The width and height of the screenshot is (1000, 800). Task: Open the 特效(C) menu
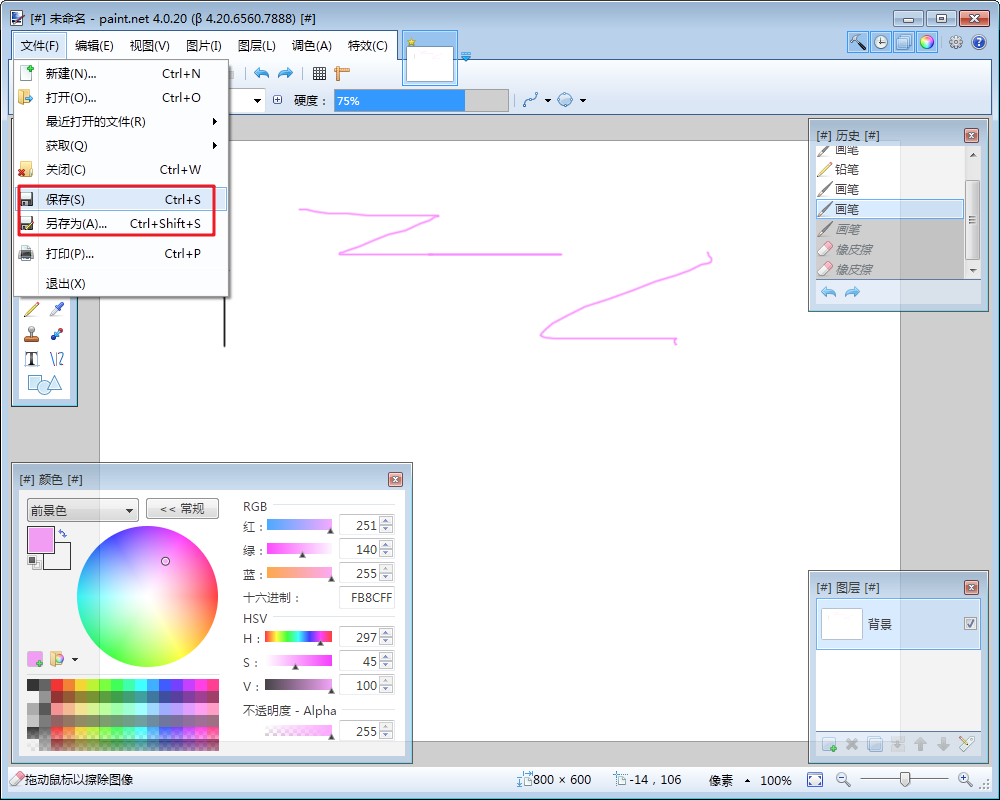click(367, 46)
